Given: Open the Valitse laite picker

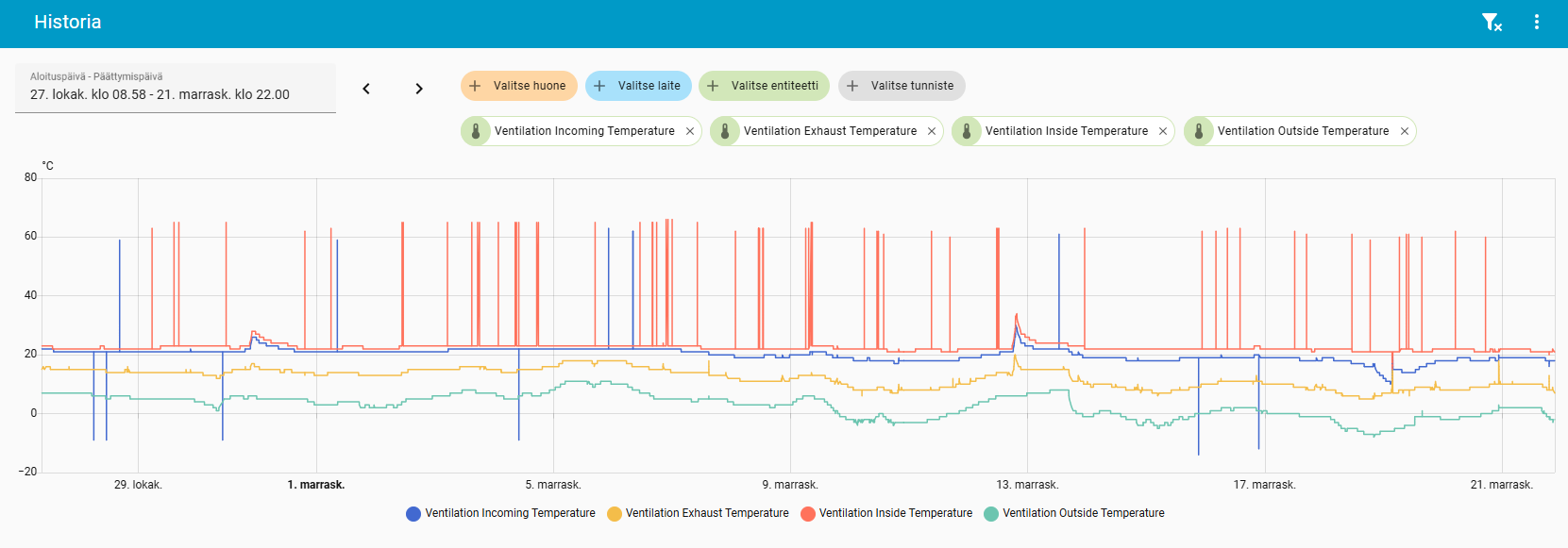Looking at the screenshot, I should point(638,86).
